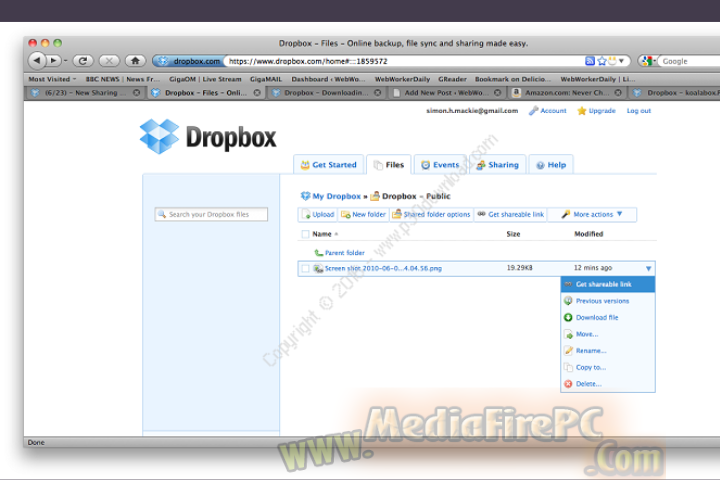Open the Events tab

[x=440, y=165]
